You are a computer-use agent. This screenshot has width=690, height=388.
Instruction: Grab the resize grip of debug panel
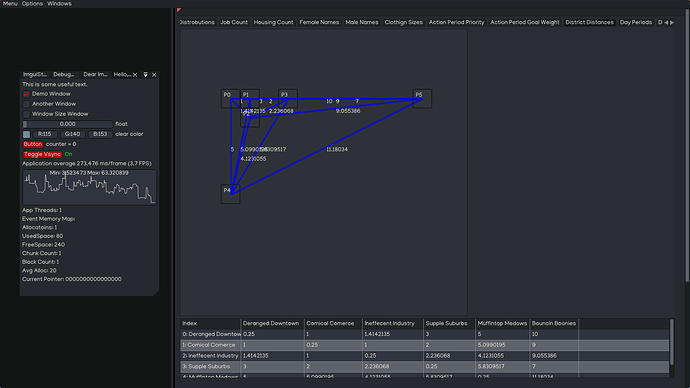click(156, 292)
